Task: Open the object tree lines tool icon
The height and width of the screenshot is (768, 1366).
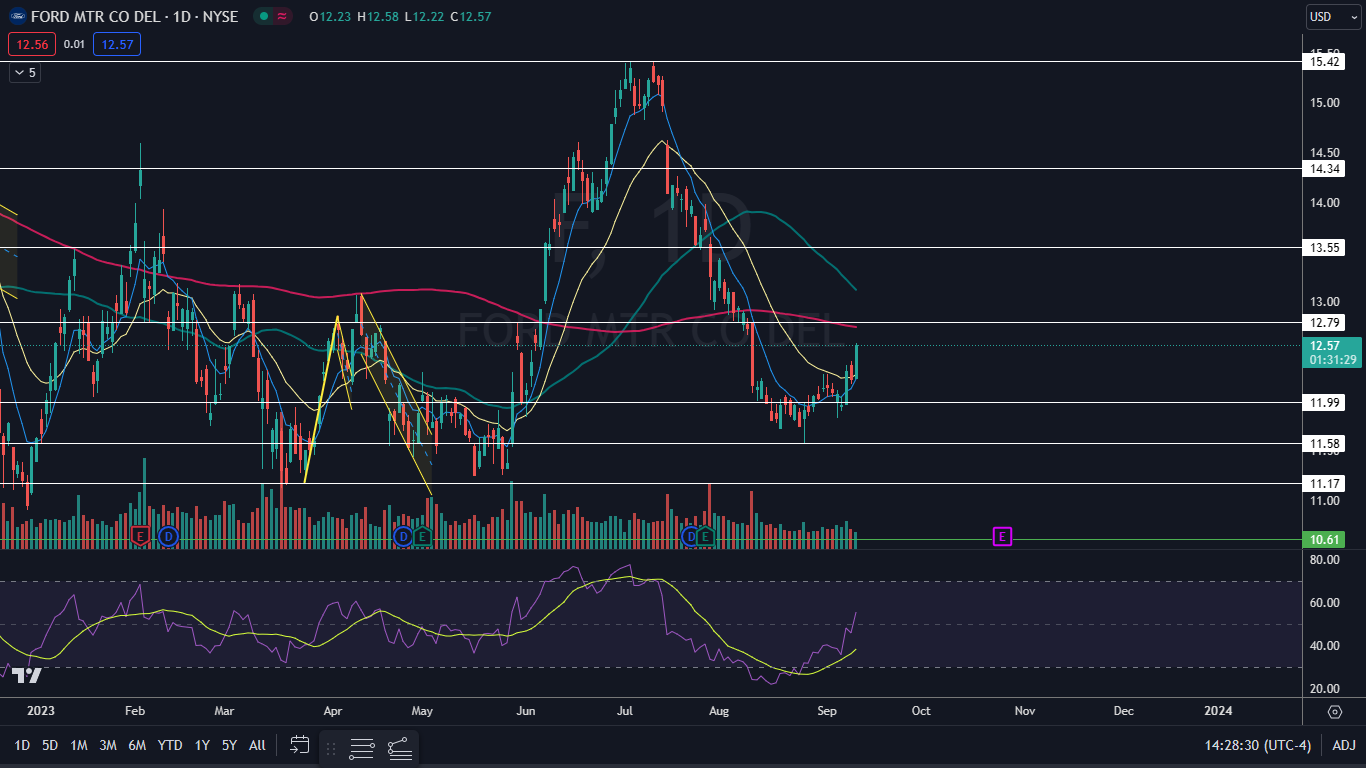Action: point(400,747)
